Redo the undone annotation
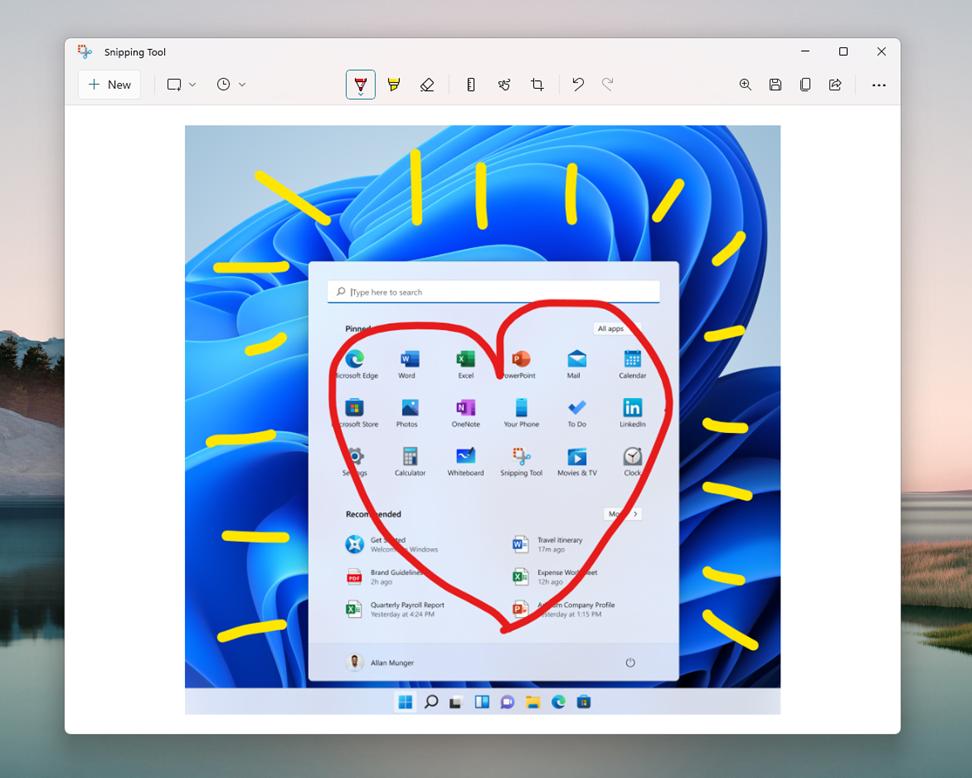 coord(607,84)
